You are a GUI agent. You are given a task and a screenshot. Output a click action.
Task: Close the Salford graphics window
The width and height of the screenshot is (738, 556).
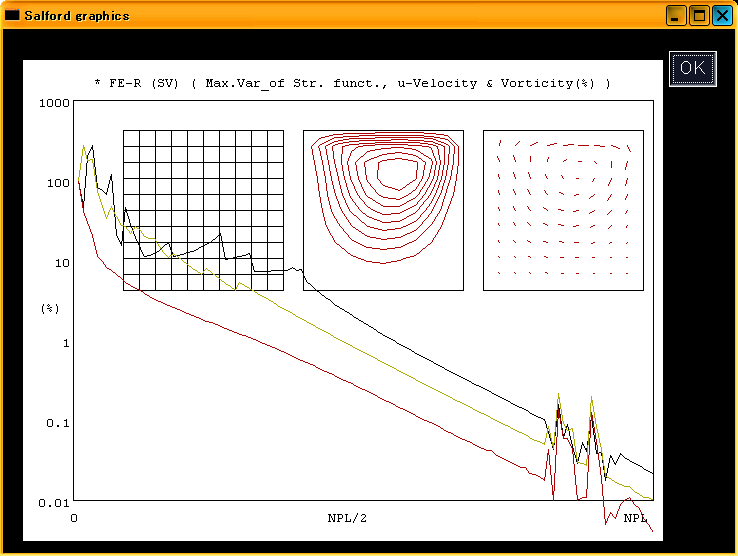pos(722,16)
